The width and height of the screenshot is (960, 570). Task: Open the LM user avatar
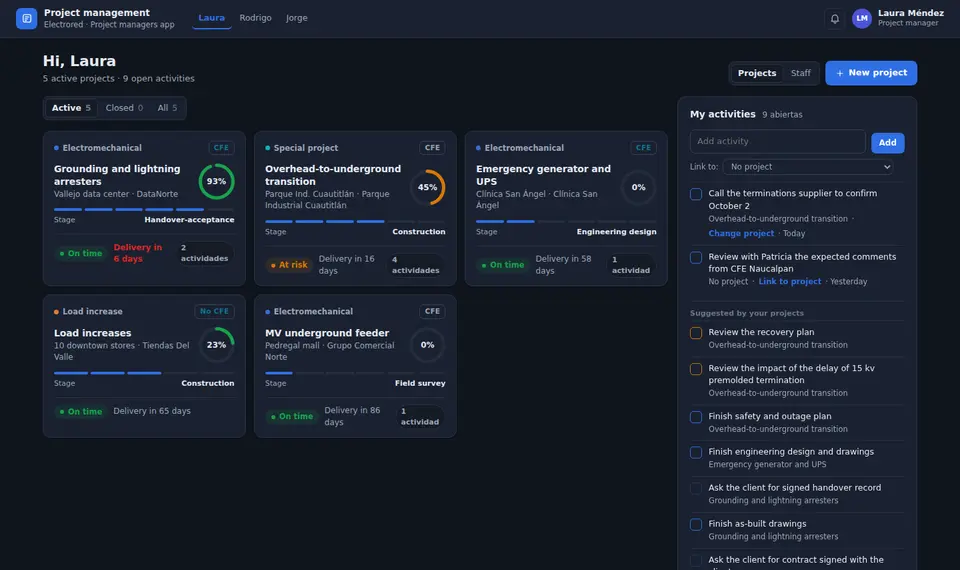(x=861, y=18)
